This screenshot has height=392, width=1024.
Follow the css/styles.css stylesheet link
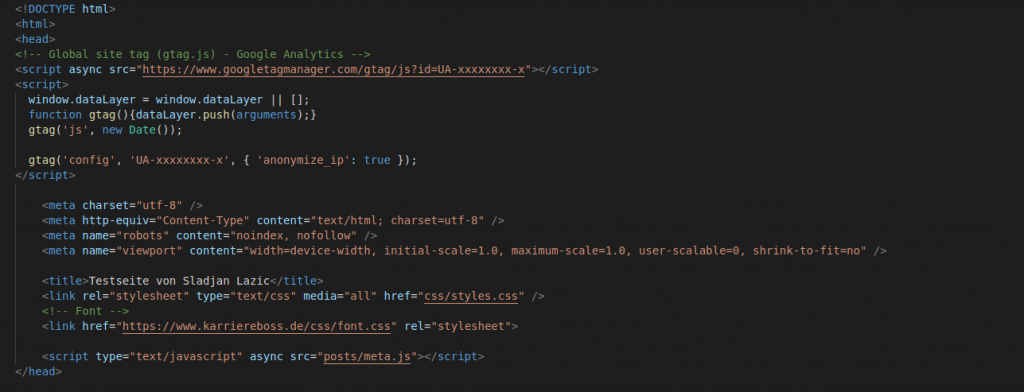point(471,296)
